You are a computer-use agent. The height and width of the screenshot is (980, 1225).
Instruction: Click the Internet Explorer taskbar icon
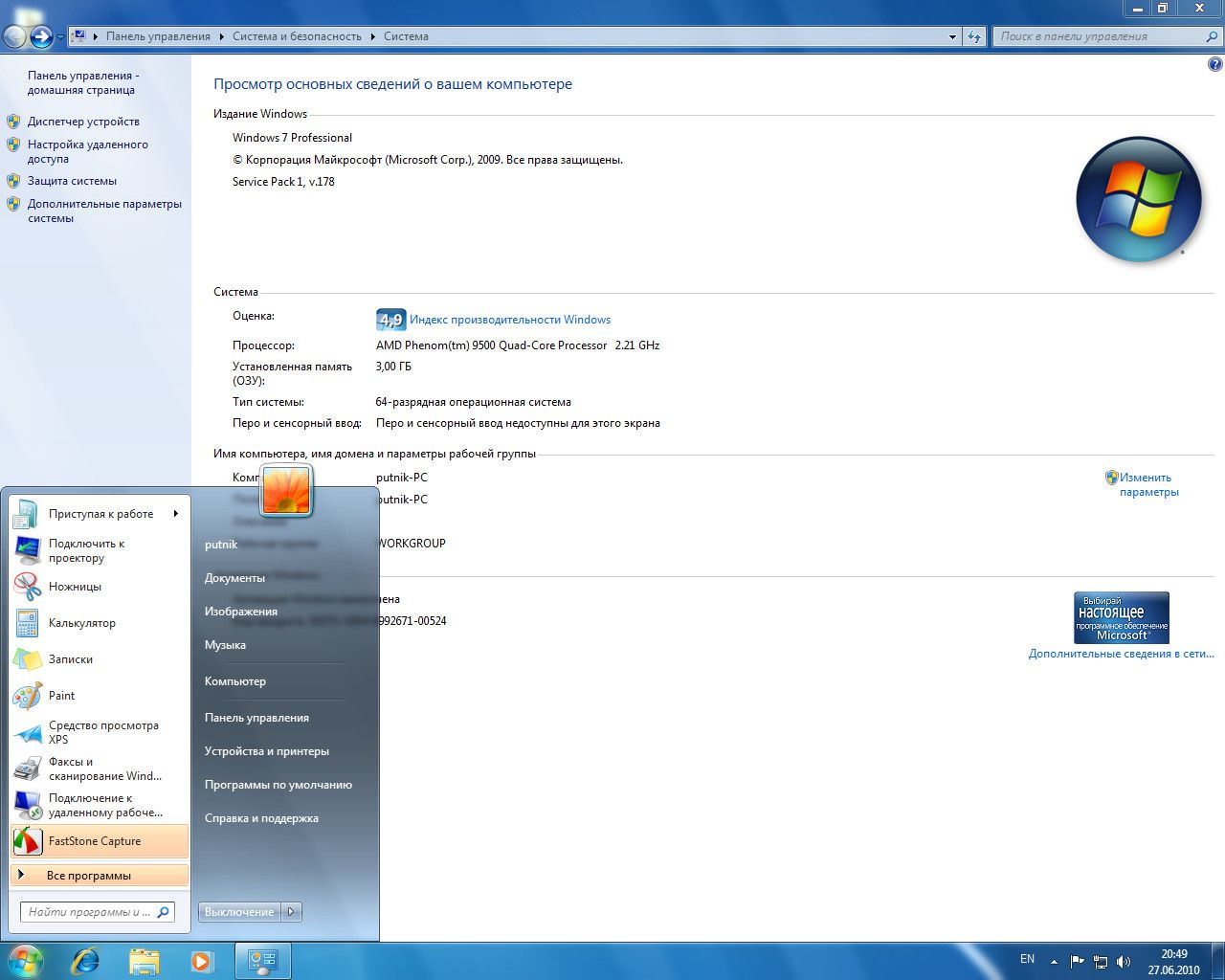click(85, 961)
